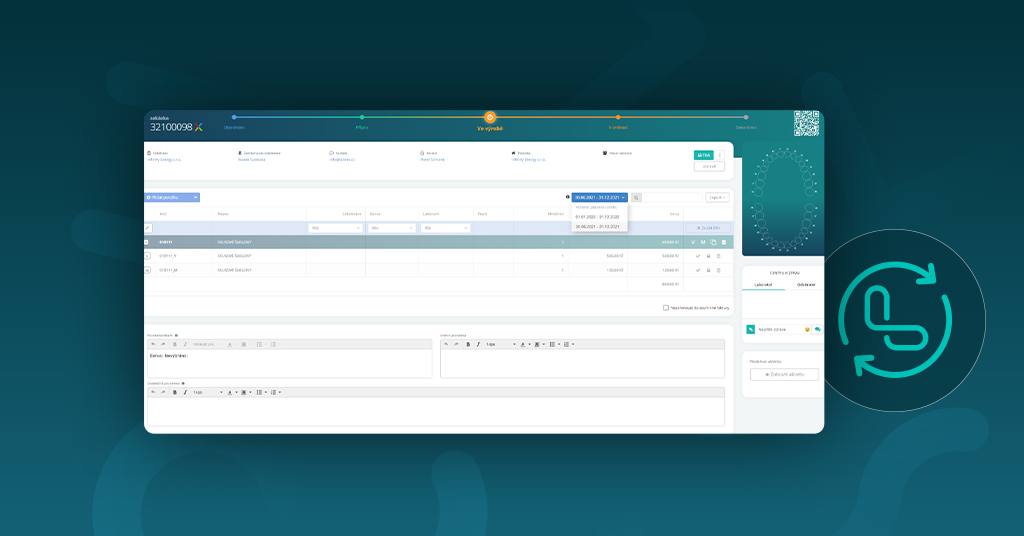Switch to the Odběratel messages tab
Image resolution: width=1024 pixels, height=536 pixels.
click(x=805, y=285)
